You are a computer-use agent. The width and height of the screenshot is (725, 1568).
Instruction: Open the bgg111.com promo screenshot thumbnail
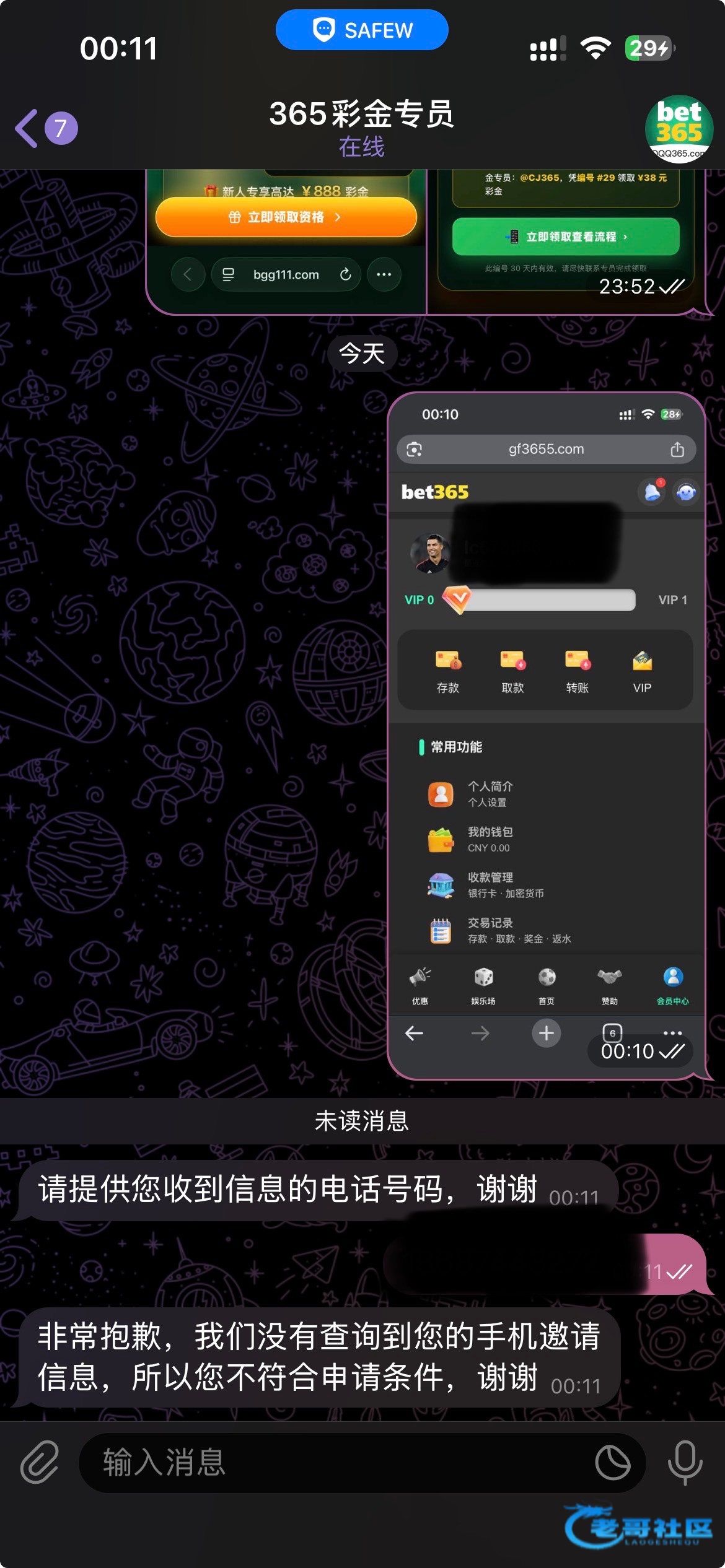(x=286, y=242)
